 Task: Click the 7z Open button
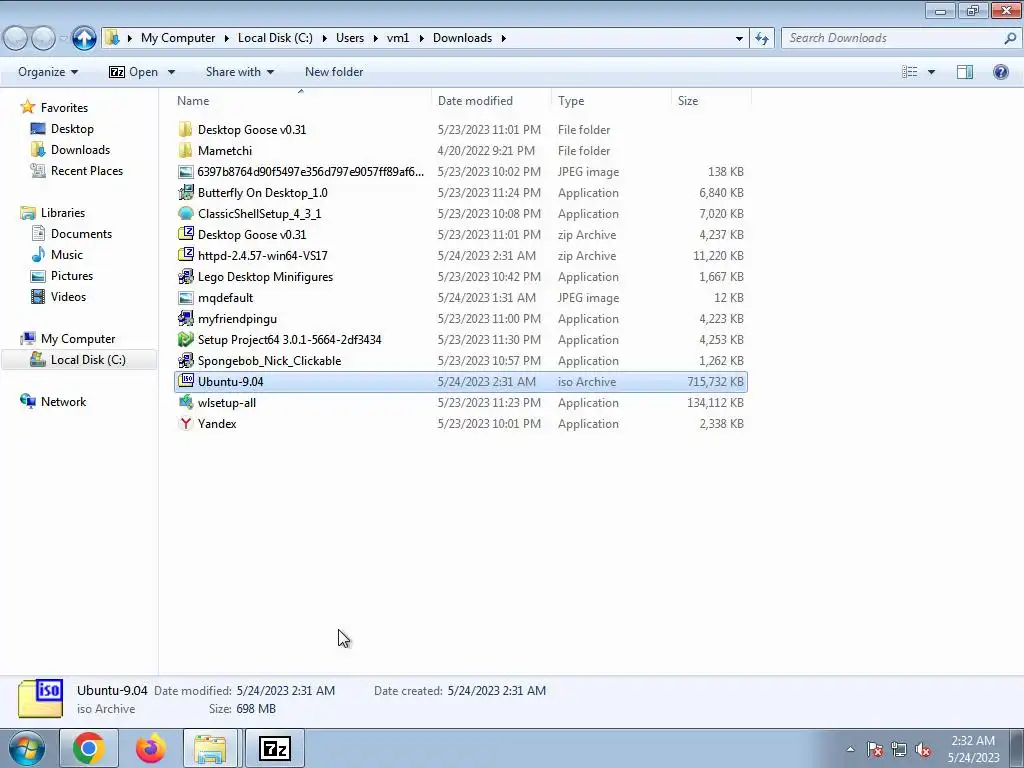133,72
